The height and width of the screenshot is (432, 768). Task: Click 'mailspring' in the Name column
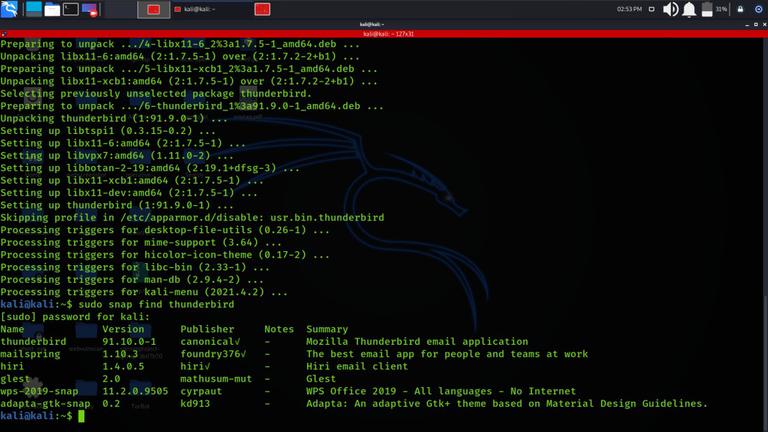[30, 354]
